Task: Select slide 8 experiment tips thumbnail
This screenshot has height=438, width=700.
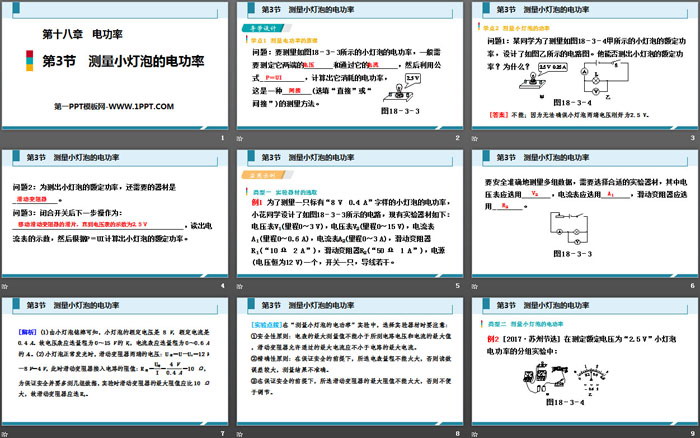Action: pyautogui.click(x=350, y=361)
